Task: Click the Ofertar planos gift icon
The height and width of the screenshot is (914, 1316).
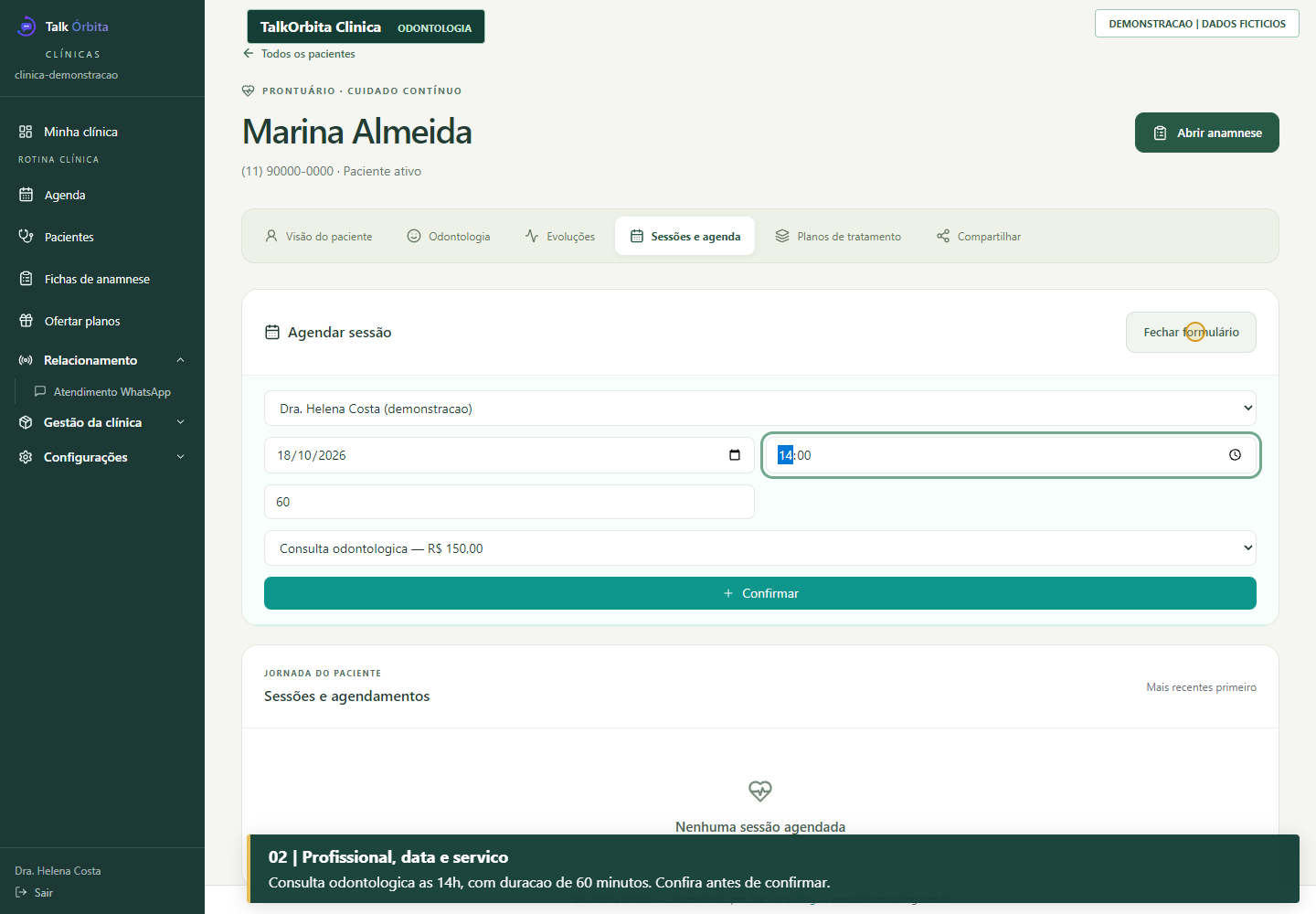Action: tap(26, 321)
